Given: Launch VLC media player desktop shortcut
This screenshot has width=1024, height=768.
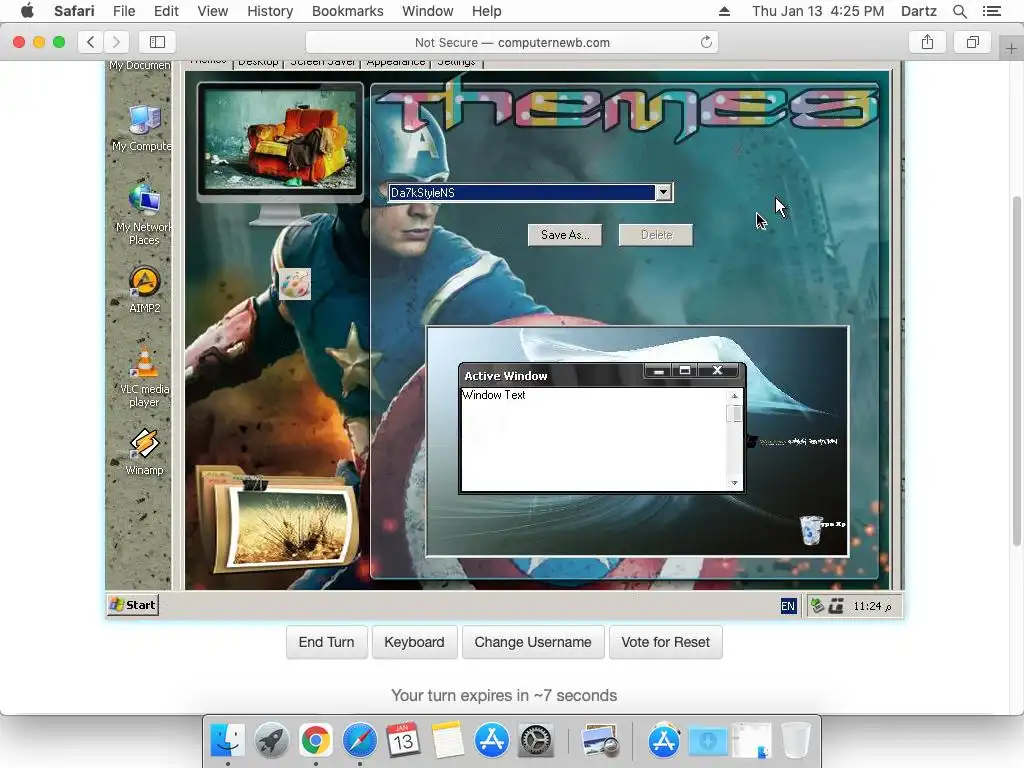Looking at the screenshot, I should [x=144, y=376].
